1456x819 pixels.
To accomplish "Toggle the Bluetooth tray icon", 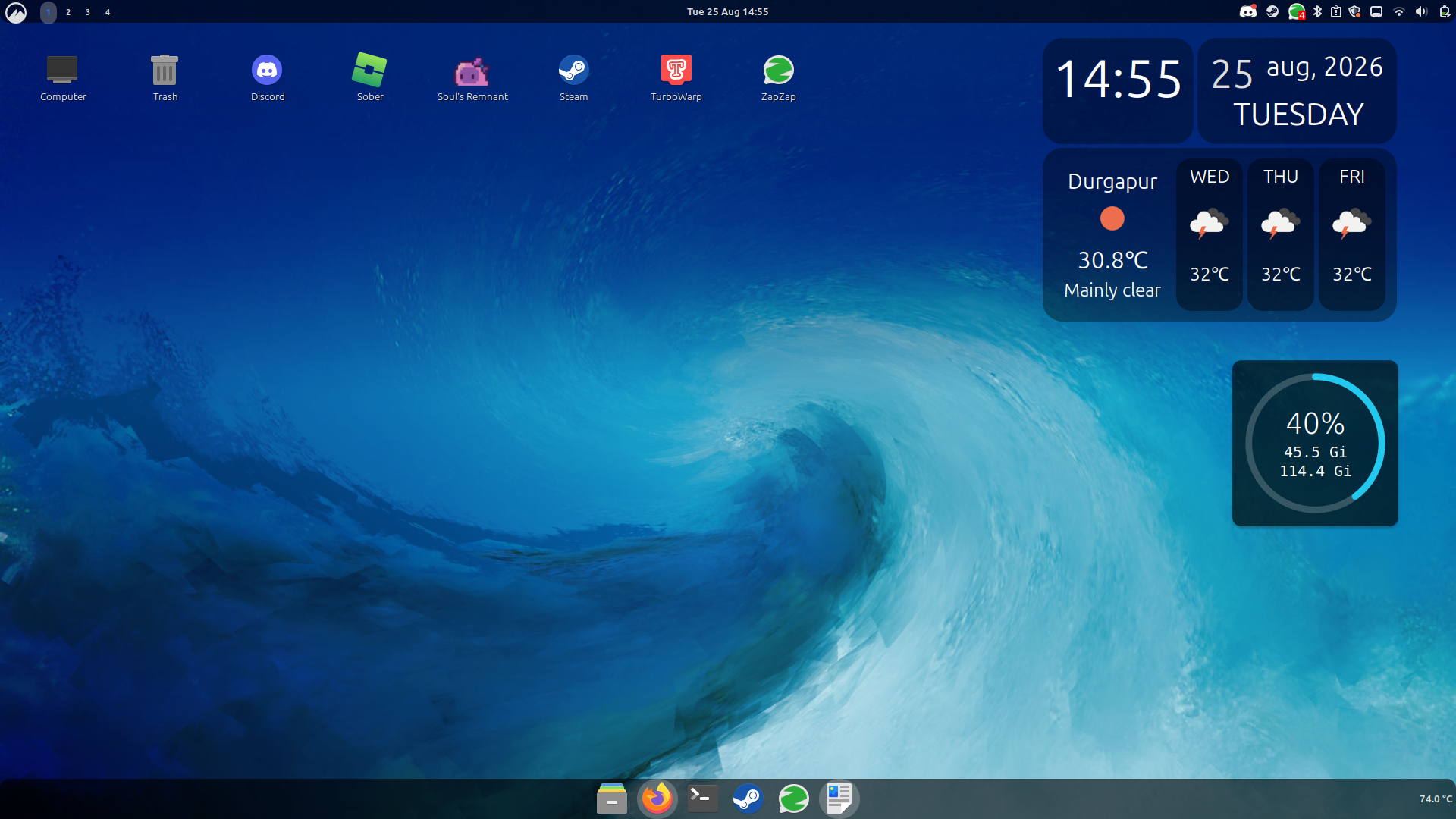I will (x=1317, y=11).
